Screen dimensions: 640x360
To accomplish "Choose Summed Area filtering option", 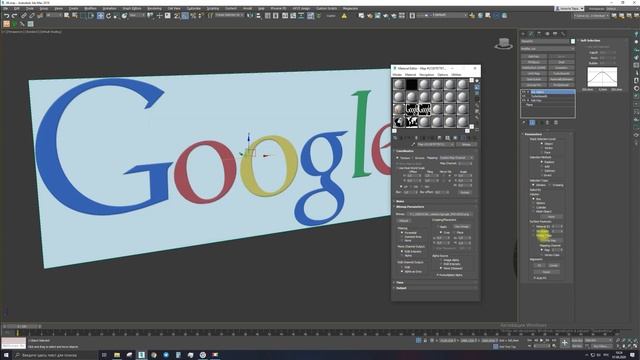I will (402, 237).
